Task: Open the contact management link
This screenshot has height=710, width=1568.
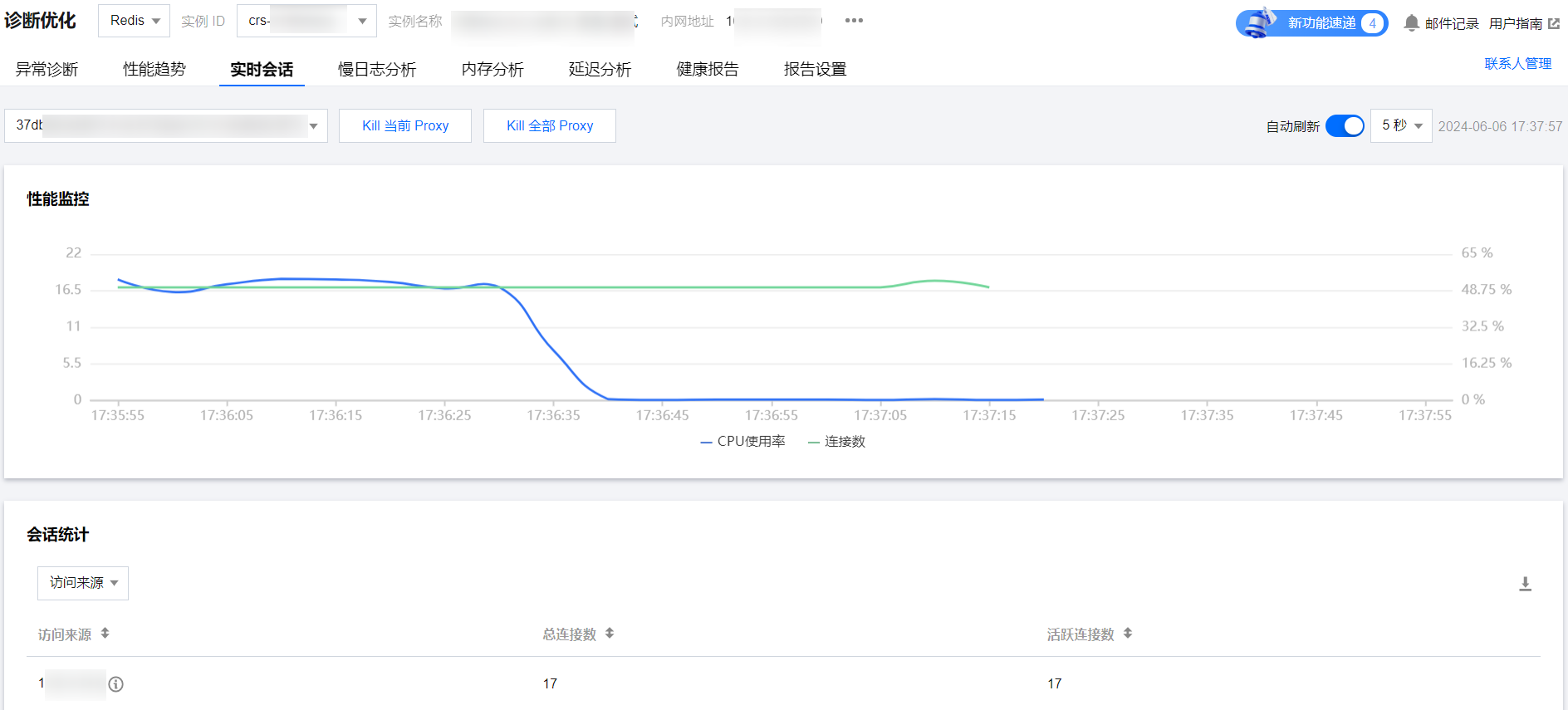Action: click(x=1517, y=64)
